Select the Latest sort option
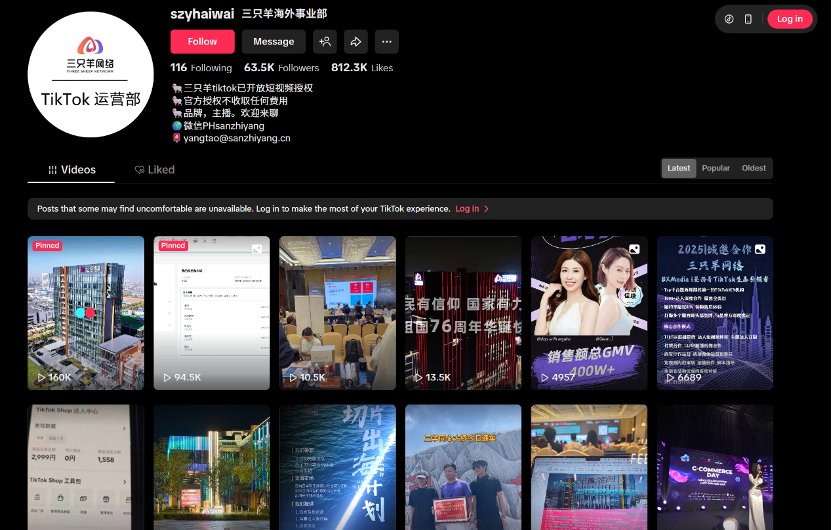Viewport: 832px width, 530px height. [x=679, y=168]
